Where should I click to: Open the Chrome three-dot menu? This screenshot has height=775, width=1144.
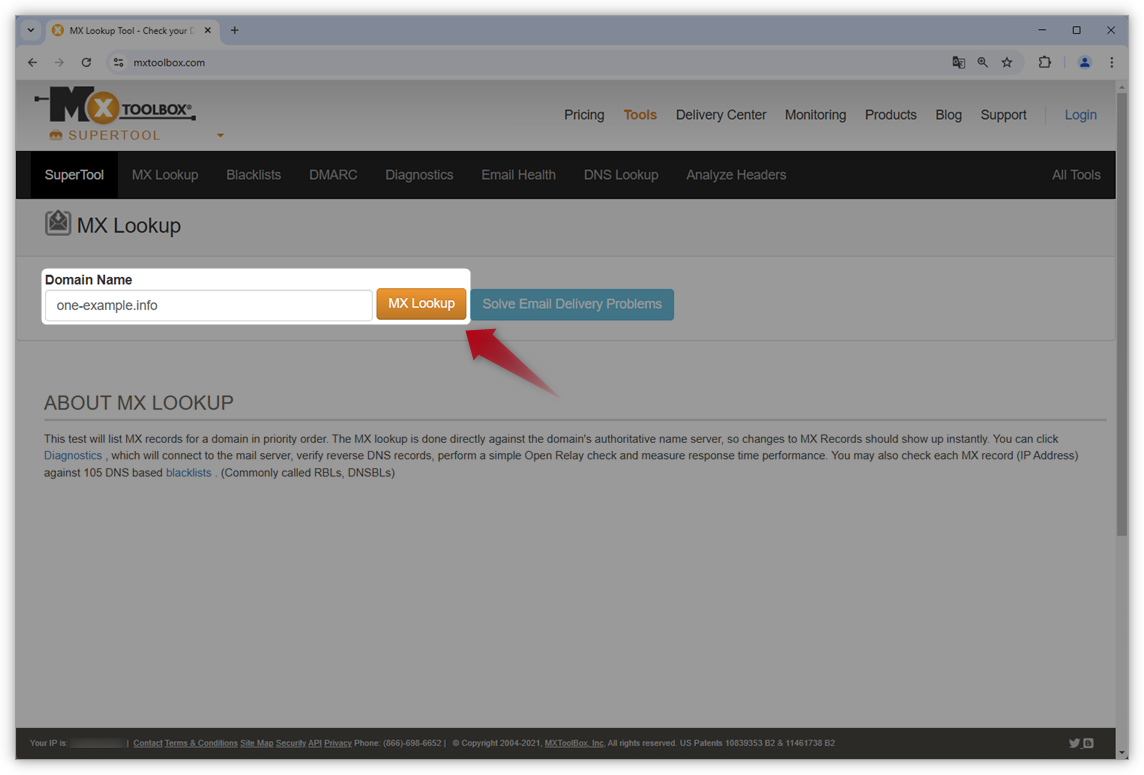pos(1112,62)
